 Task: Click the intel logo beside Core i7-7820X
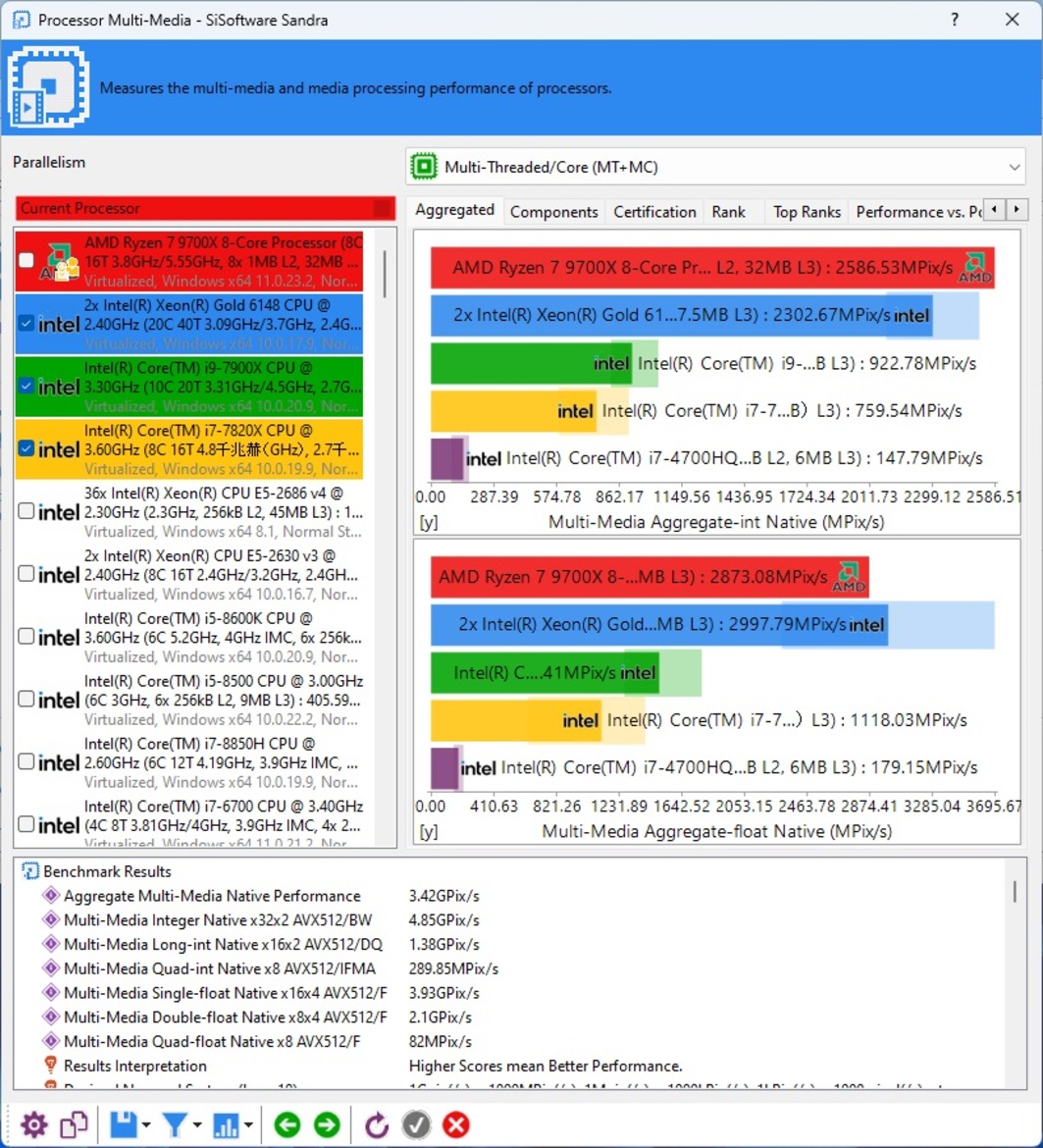59,449
